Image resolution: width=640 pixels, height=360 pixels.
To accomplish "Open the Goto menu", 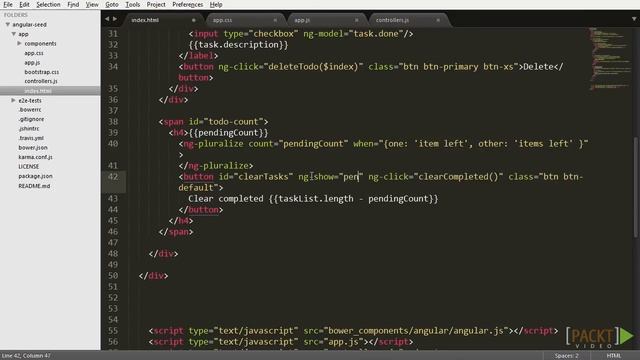I will (x=111, y=4).
